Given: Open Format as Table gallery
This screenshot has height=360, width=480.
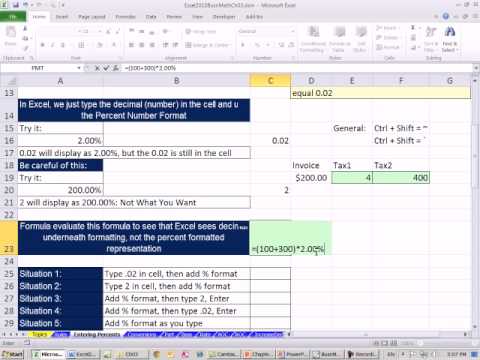Looking at the screenshot, I should 339,39.
